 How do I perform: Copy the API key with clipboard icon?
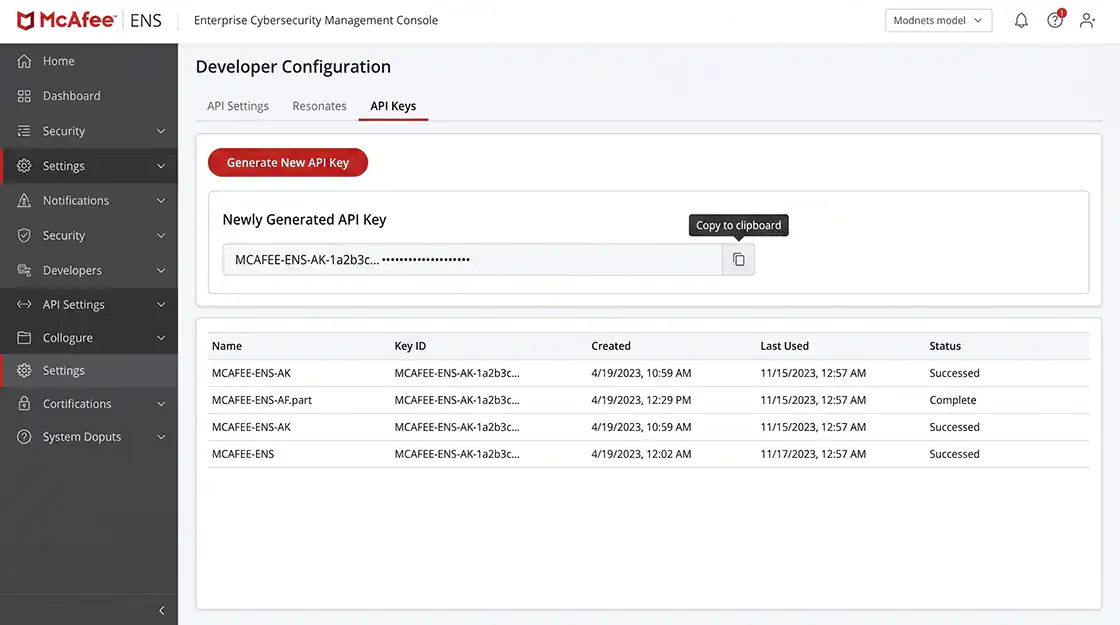(x=739, y=259)
